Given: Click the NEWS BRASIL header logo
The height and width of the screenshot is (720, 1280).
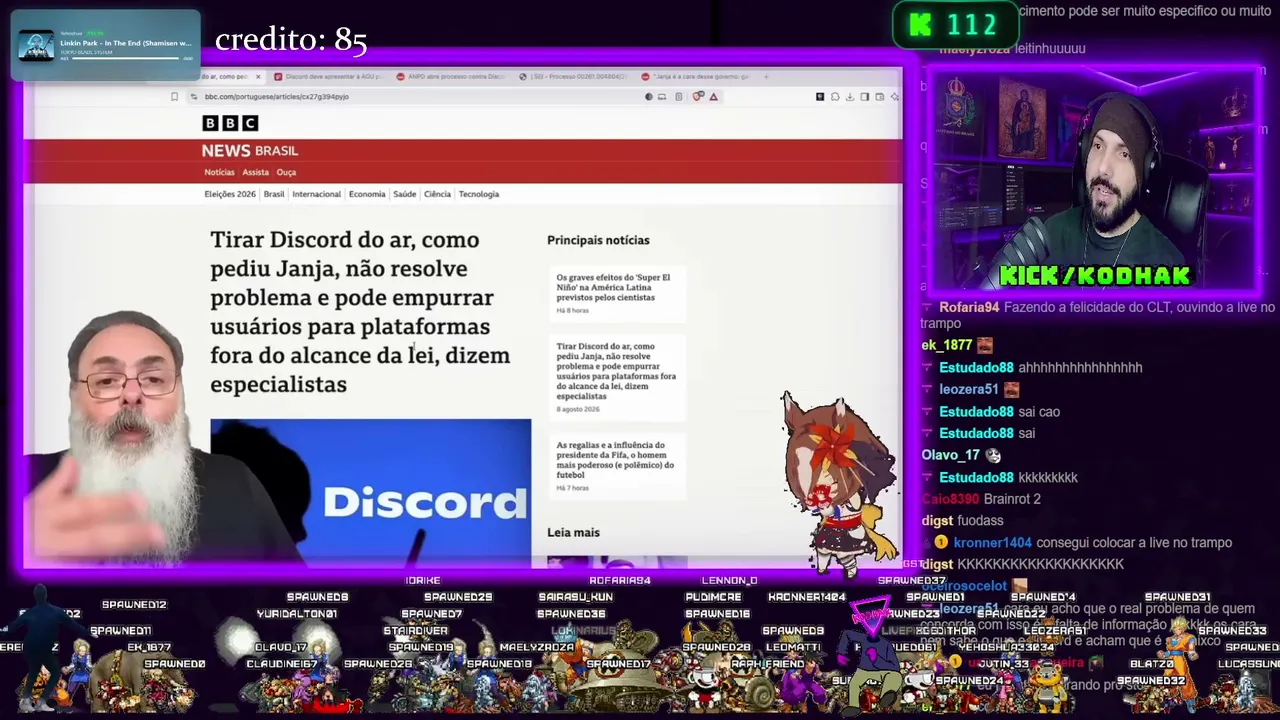Looking at the screenshot, I should 250,150.
